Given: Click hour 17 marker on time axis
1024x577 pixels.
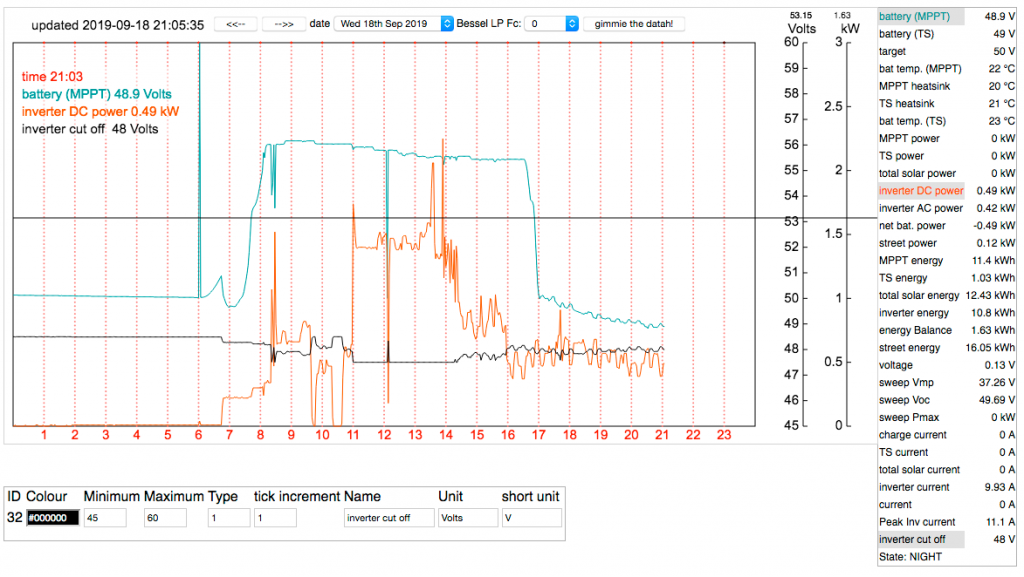Looking at the screenshot, I should 538,435.
